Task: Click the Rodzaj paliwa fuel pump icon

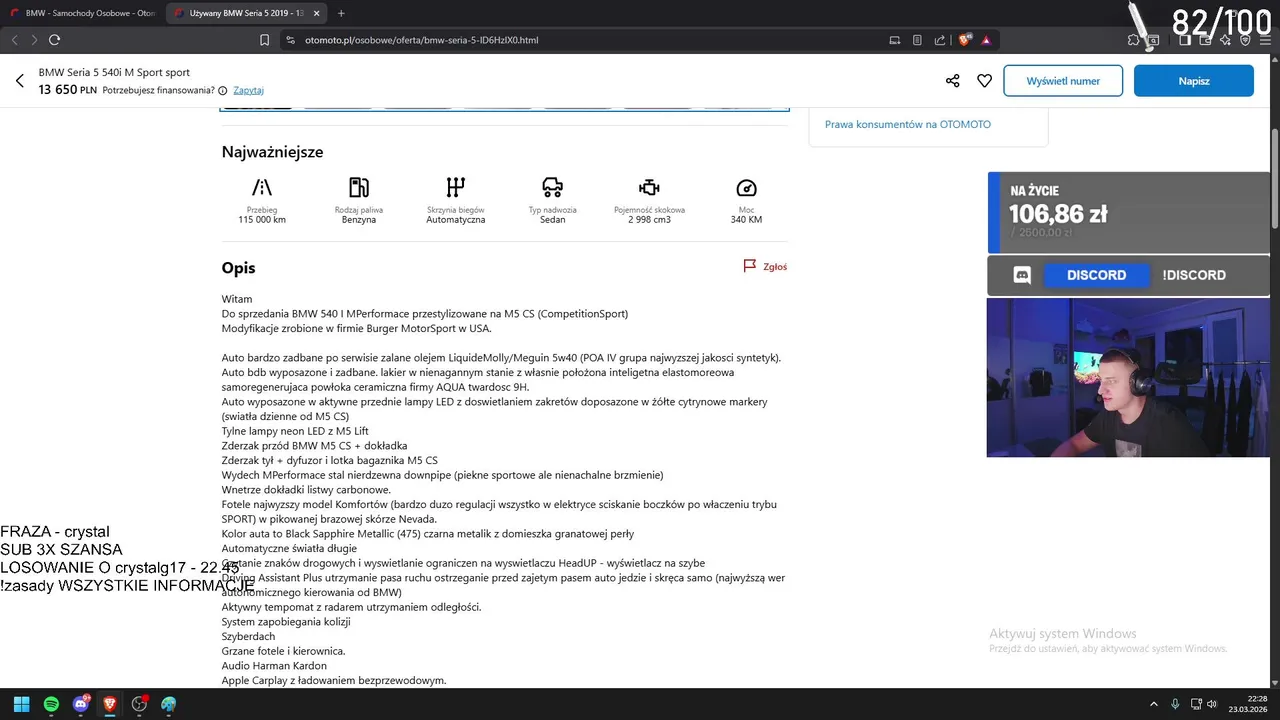Action: pyautogui.click(x=359, y=187)
